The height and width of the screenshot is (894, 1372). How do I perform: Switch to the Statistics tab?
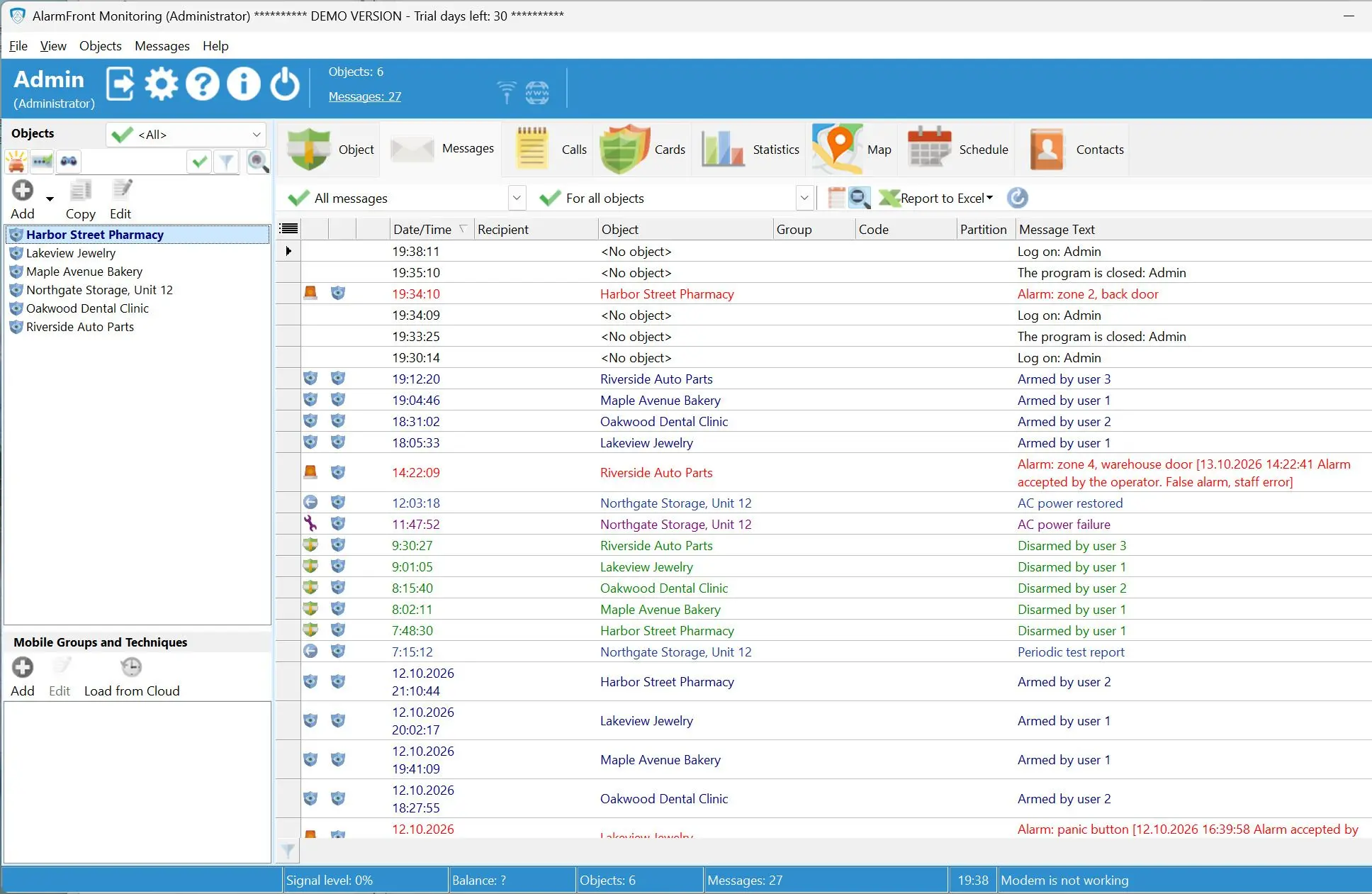click(x=750, y=149)
